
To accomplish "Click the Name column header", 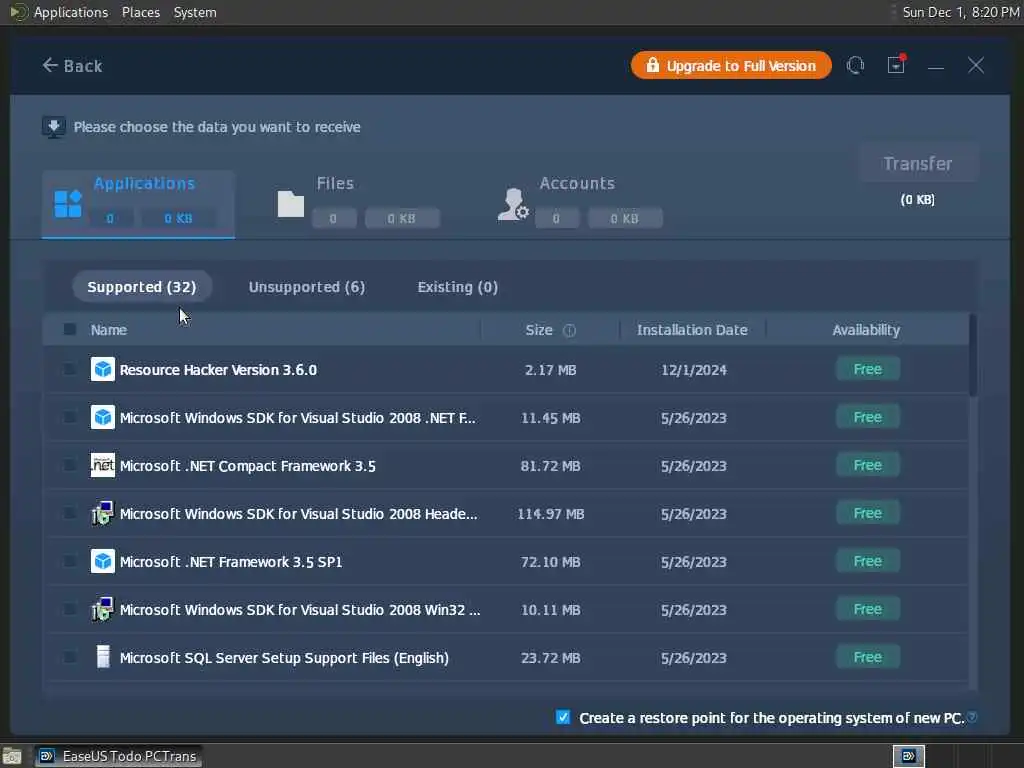I will click(108, 330).
